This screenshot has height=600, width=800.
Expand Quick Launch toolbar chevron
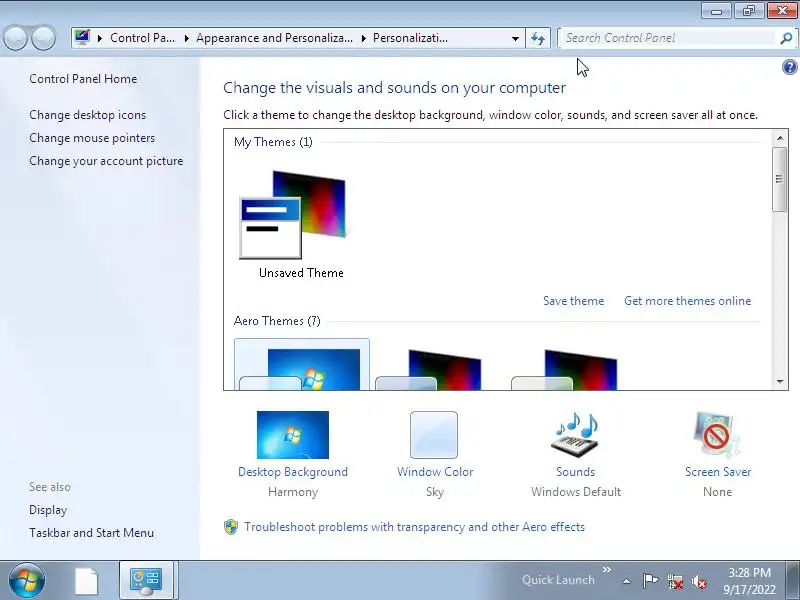(607, 569)
